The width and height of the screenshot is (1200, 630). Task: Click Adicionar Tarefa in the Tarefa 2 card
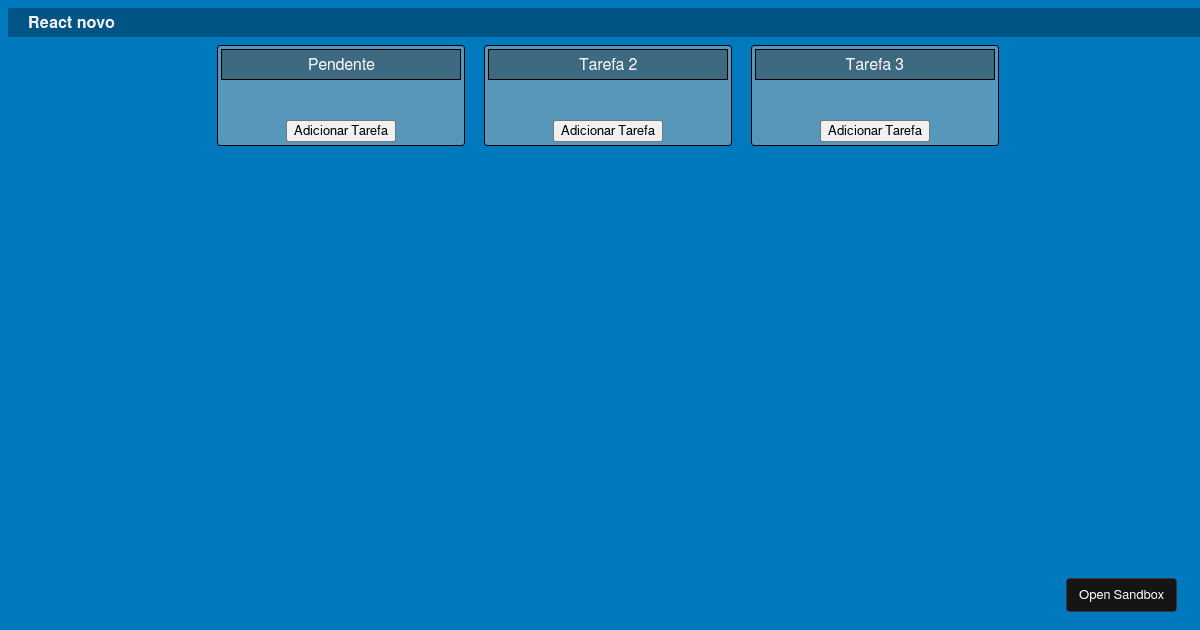click(608, 131)
